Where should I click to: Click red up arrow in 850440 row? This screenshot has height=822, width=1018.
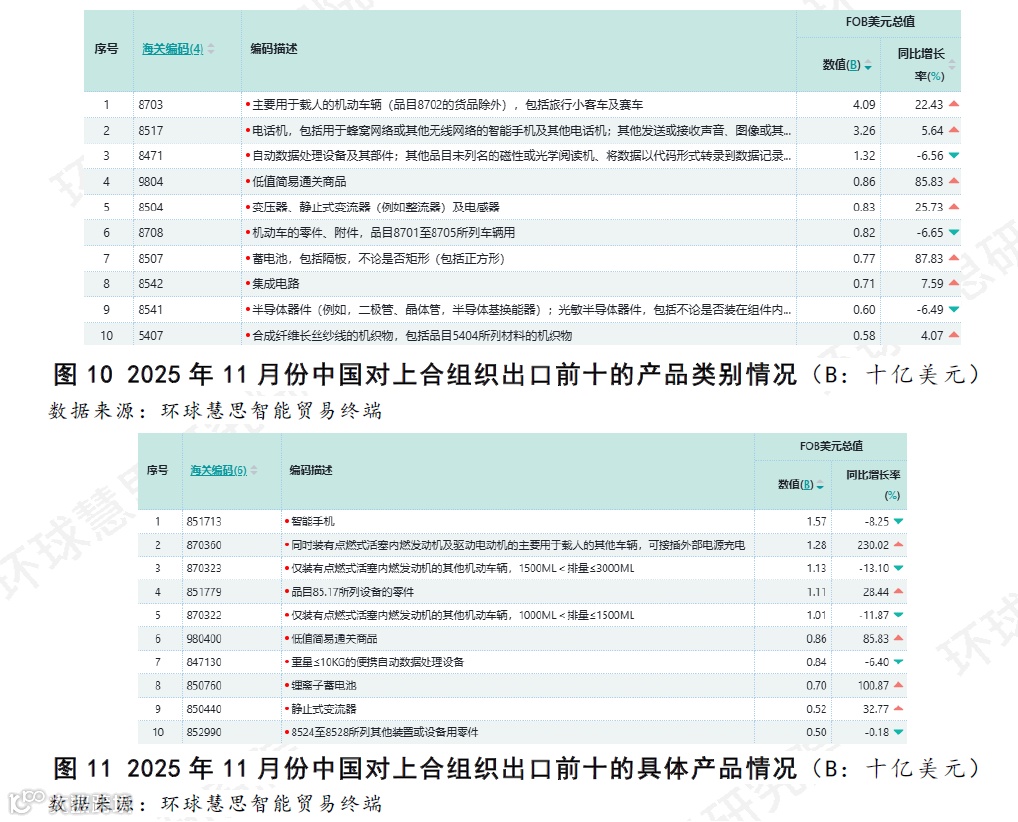click(x=899, y=708)
